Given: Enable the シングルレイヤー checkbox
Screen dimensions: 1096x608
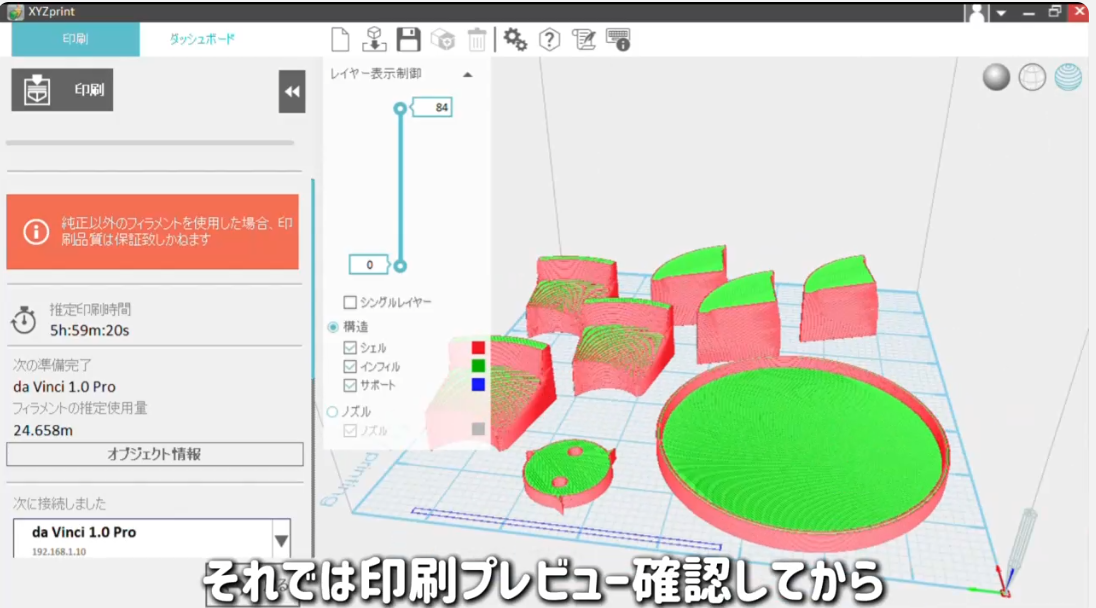Looking at the screenshot, I should (x=350, y=302).
